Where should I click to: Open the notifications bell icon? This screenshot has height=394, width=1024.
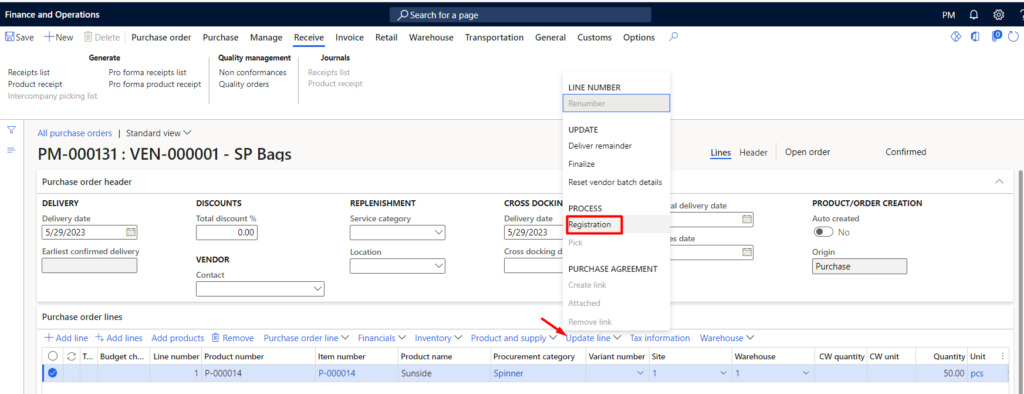974,14
